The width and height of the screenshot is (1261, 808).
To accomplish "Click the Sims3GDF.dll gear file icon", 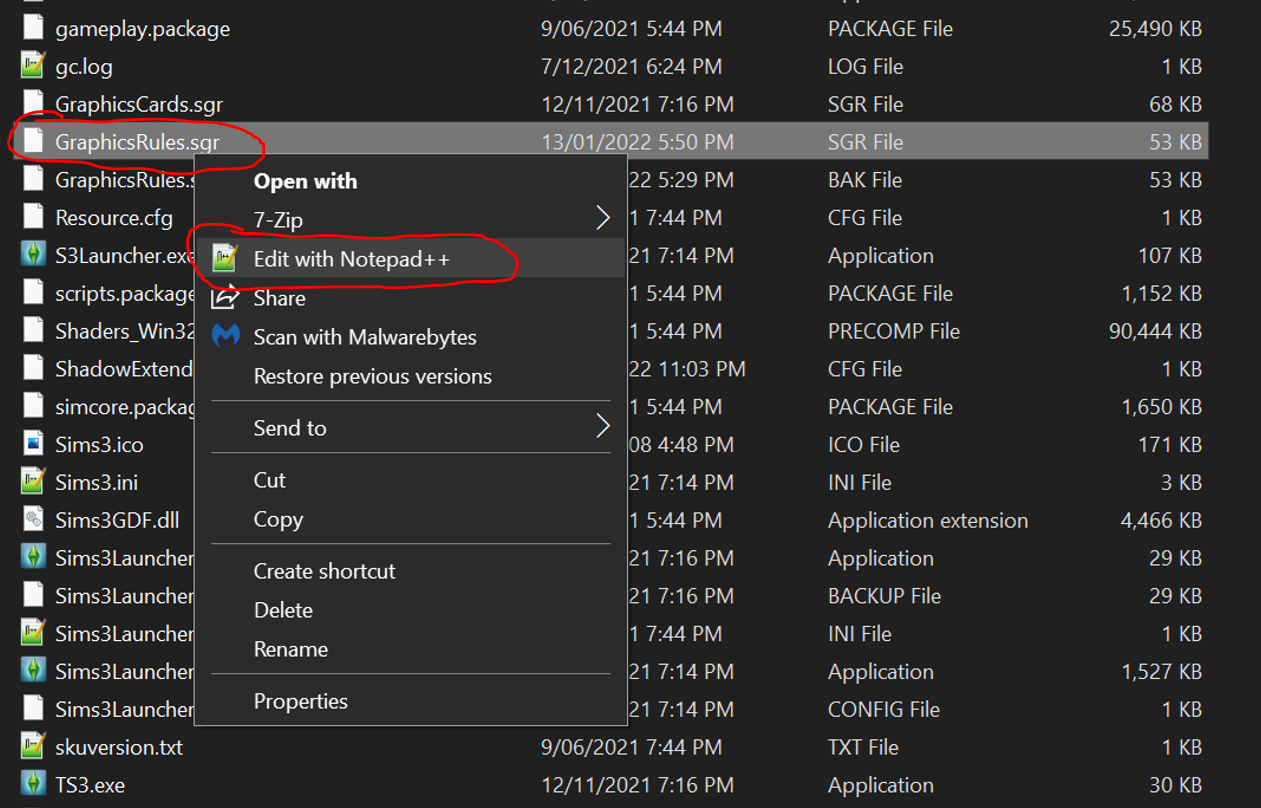I will 33,520.
